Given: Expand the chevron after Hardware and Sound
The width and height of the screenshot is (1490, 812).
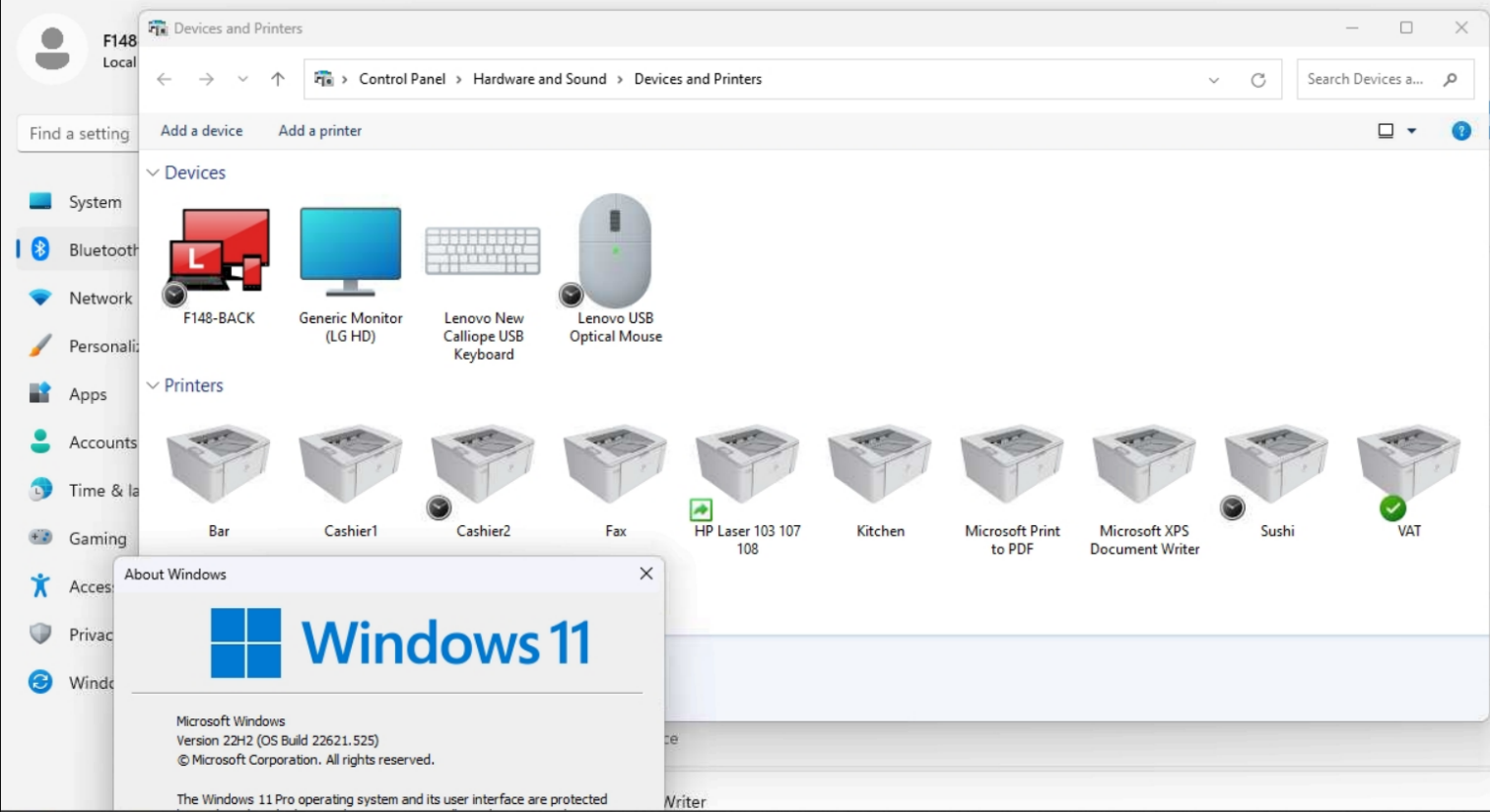Looking at the screenshot, I should pyautogui.click(x=620, y=79).
